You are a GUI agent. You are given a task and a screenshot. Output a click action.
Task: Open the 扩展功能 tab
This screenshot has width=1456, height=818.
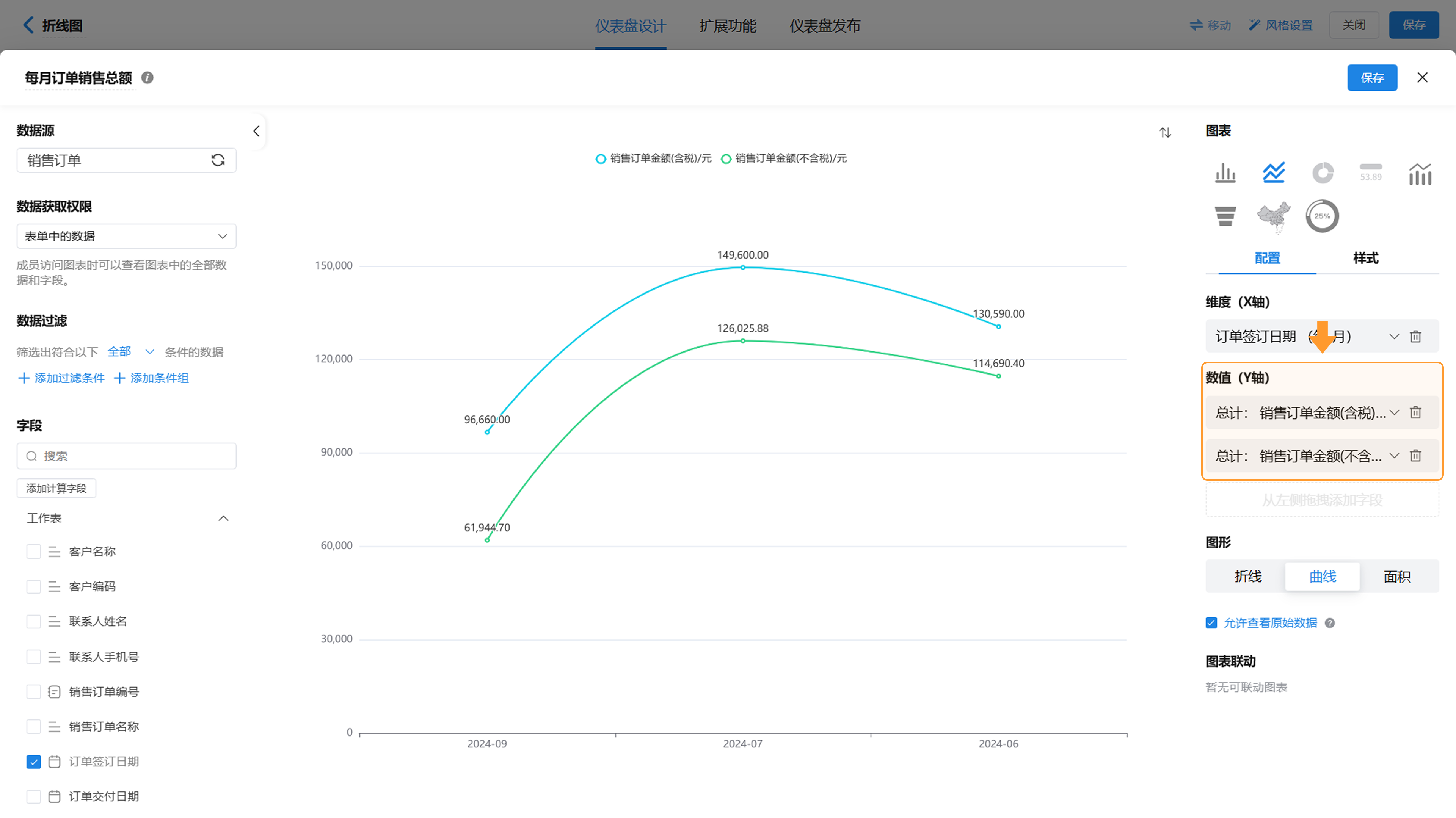728,25
